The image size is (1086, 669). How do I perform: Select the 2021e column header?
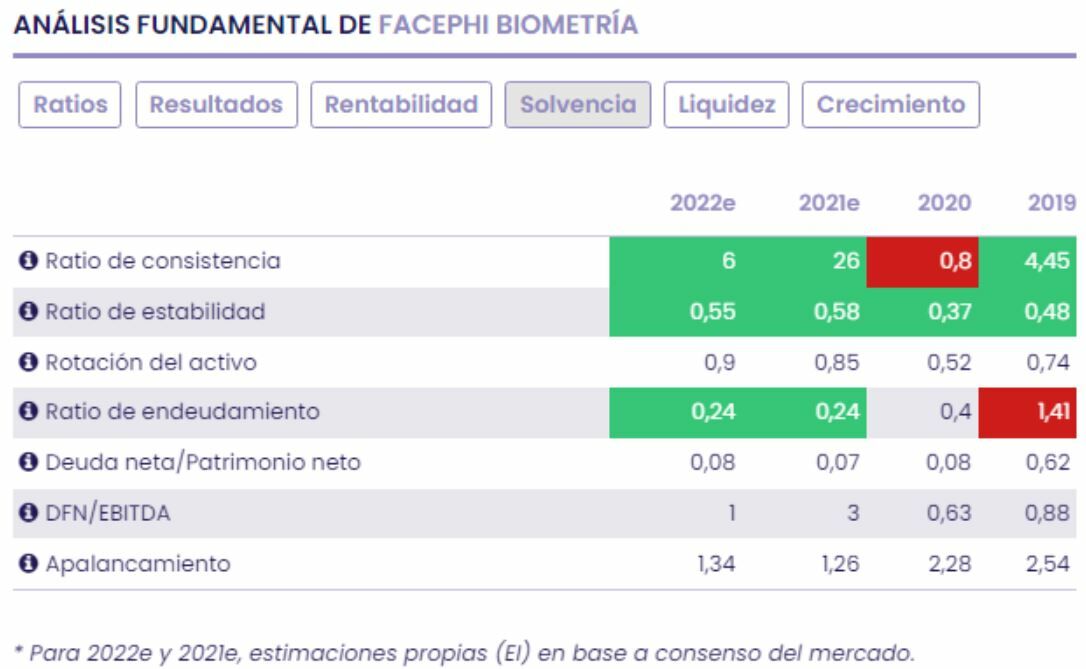pos(829,203)
